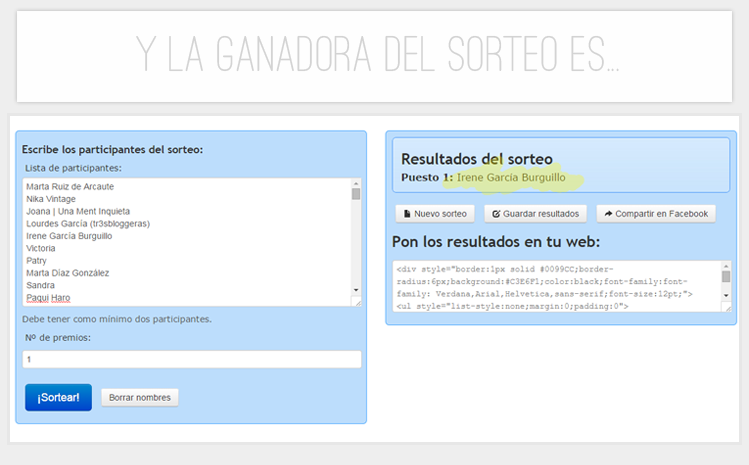Click the Lourdes García (tr3sbloggeras) entry
Screen dimensions: 749x465
88,224
